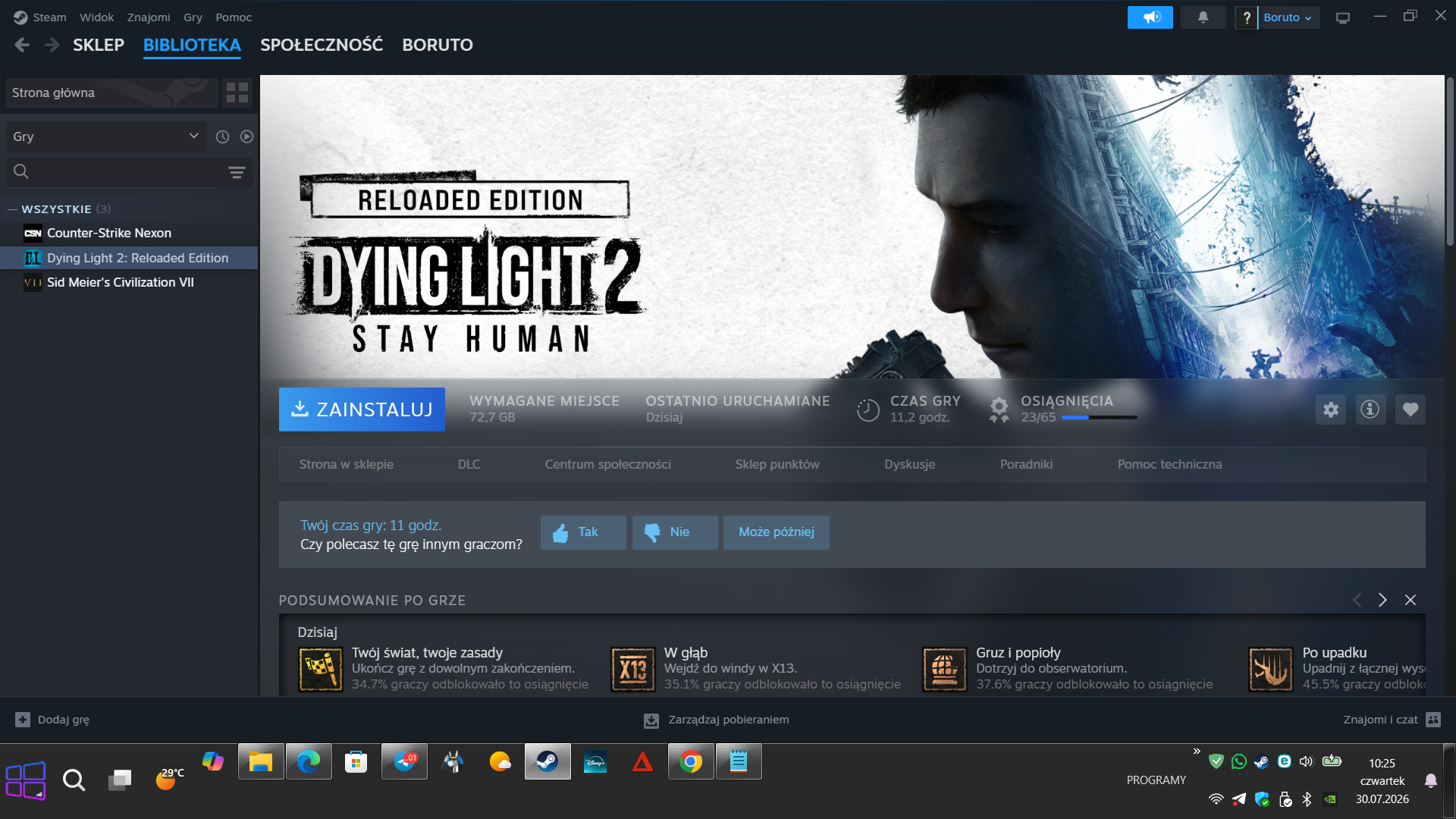Open Zarządzaj pobieraniem downloads
This screenshot has width=1456, height=819.
716,720
